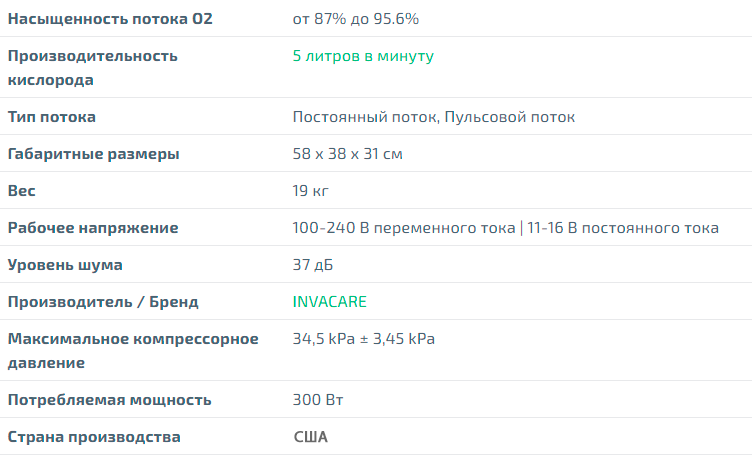The image size is (752, 462).
Task: Click the "19 кг" weight value
Action: click(x=311, y=190)
